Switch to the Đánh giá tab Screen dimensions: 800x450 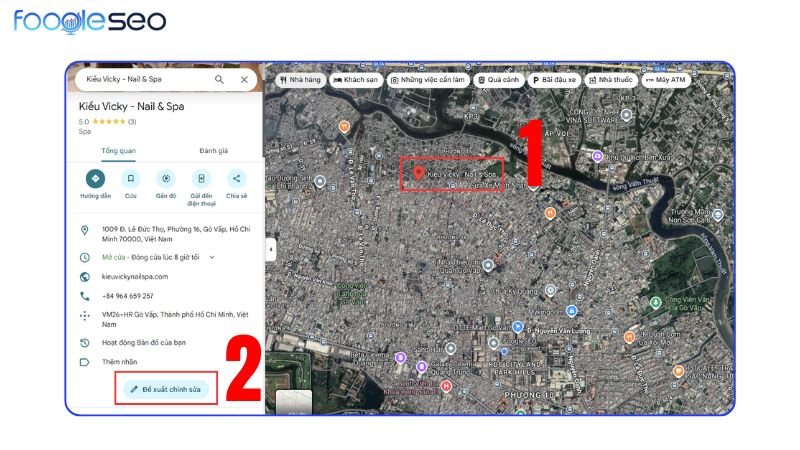[x=214, y=151]
